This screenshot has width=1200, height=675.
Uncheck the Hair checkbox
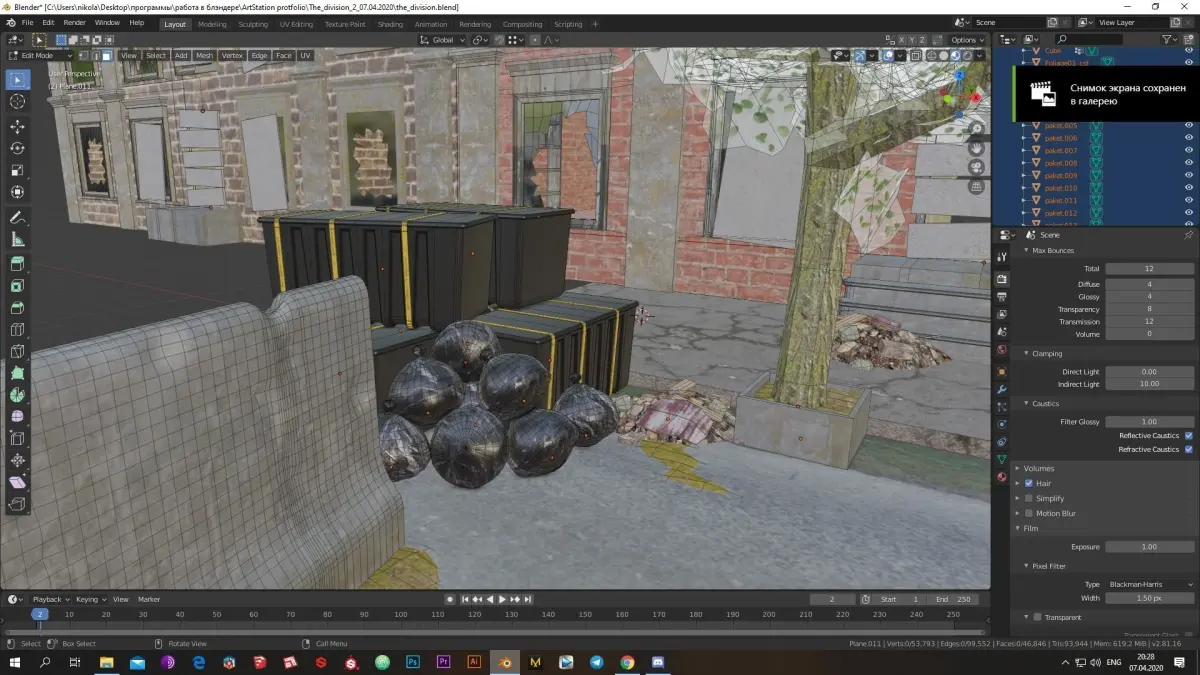[1029, 483]
